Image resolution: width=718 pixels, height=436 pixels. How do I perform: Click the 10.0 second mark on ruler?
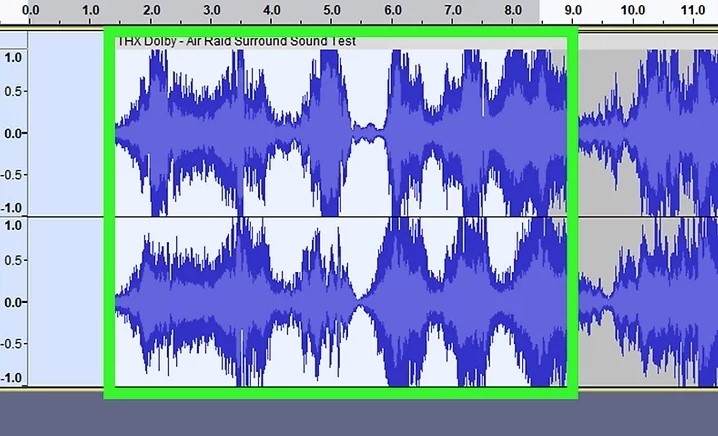633,10
